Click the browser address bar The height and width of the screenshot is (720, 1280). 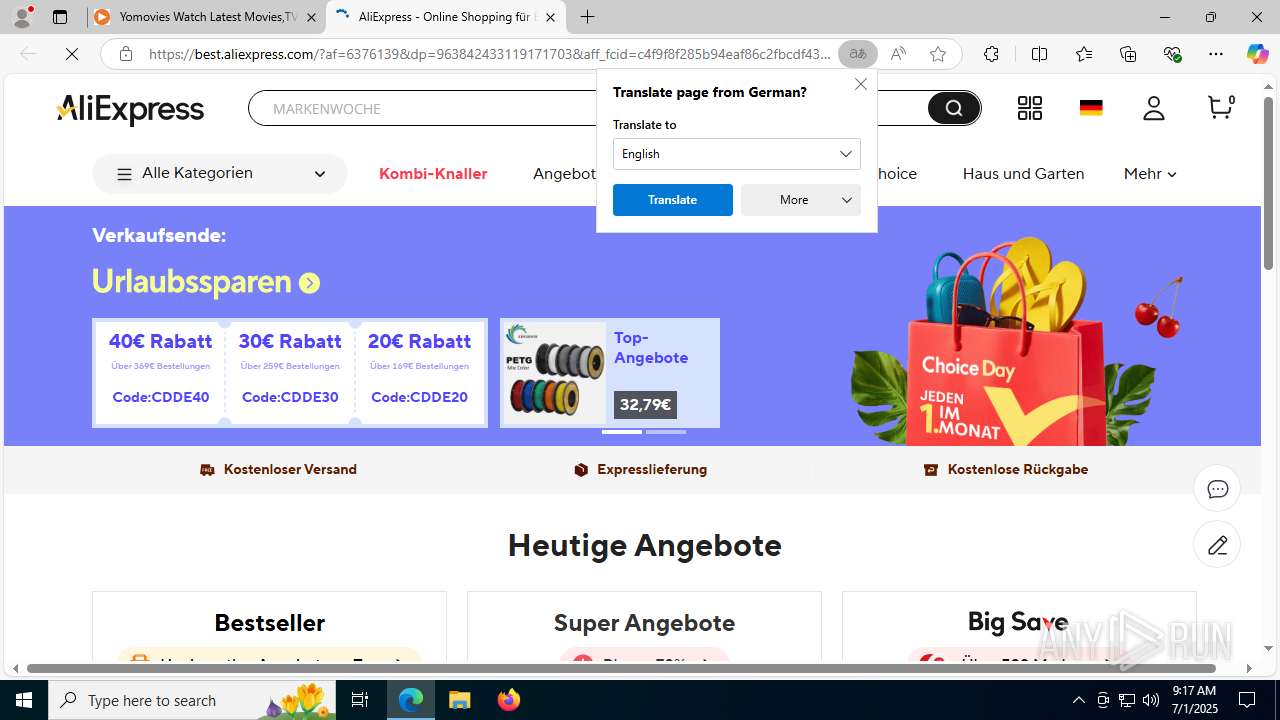pyautogui.click(x=490, y=54)
